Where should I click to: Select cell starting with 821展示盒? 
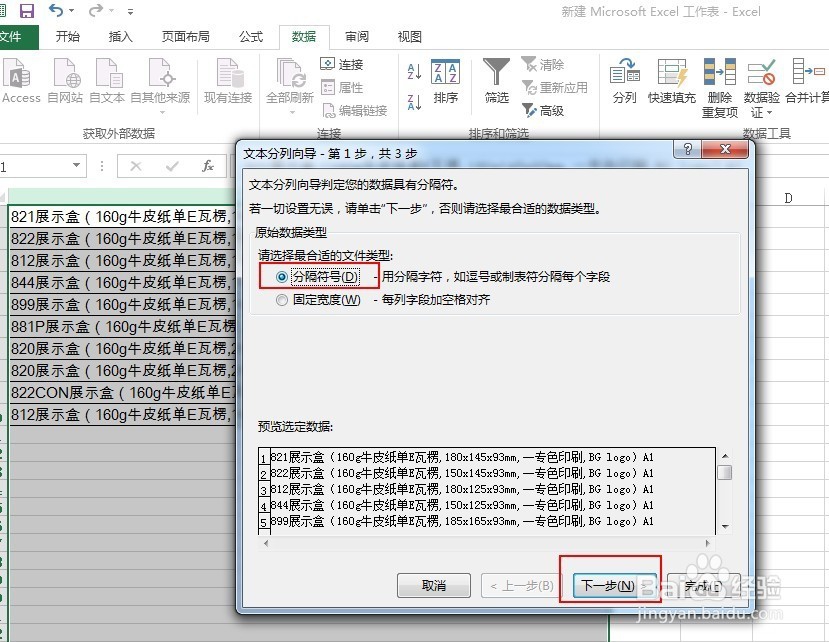click(x=123, y=216)
